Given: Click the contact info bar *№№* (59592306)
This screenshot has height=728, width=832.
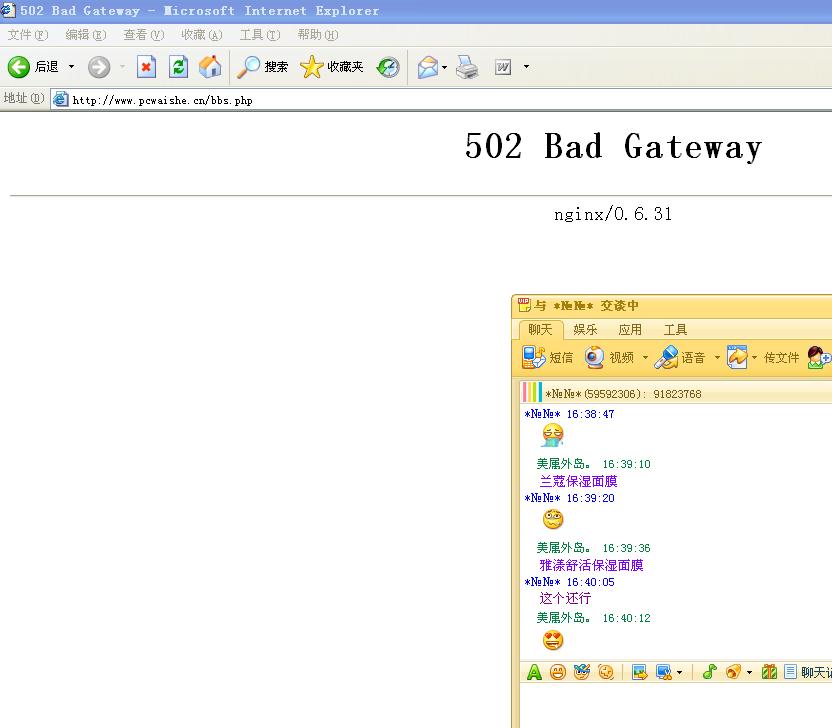Looking at the screenshot, I should pos(676,393).
